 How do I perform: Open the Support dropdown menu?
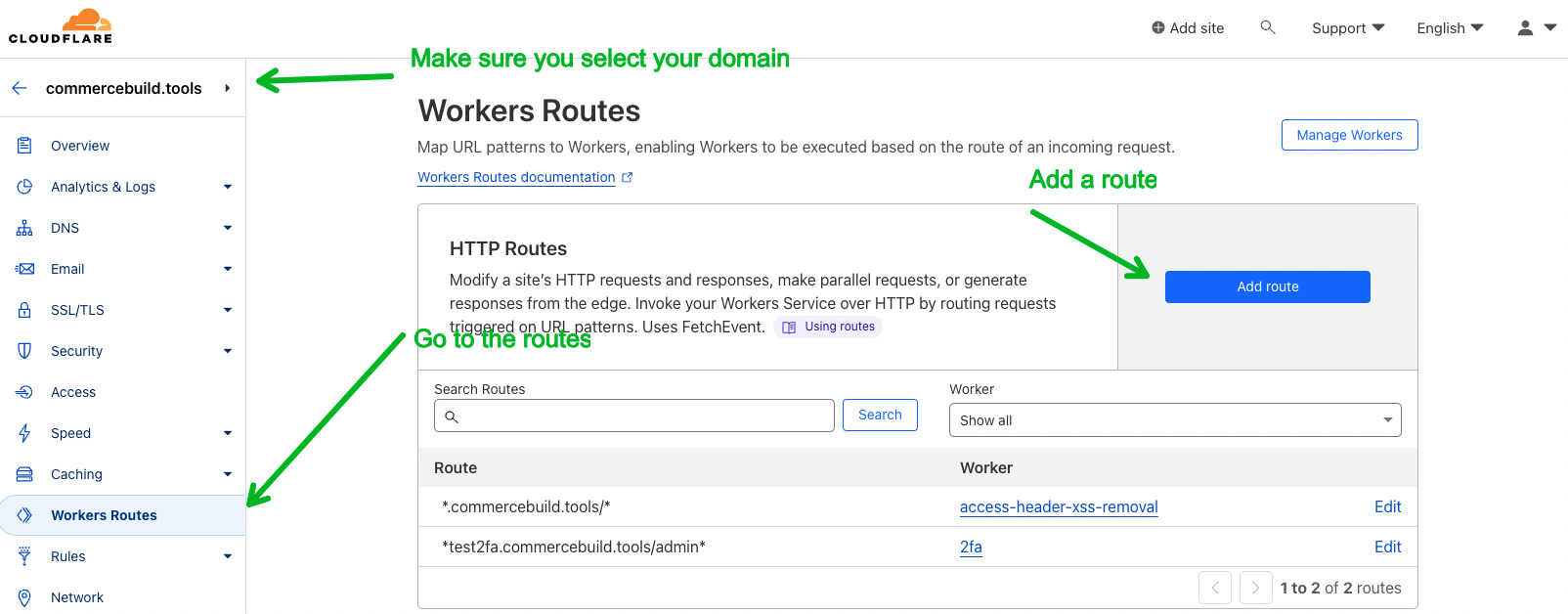pos(1348,28)
